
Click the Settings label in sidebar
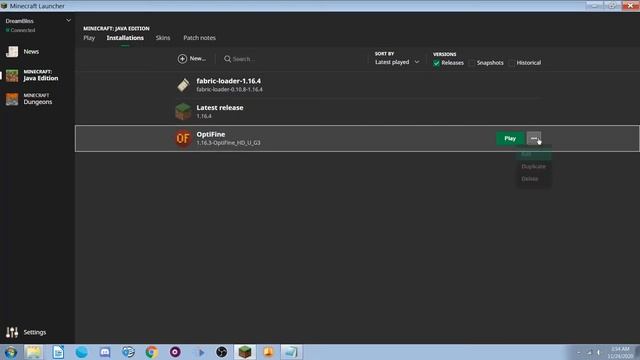point(35,332)
